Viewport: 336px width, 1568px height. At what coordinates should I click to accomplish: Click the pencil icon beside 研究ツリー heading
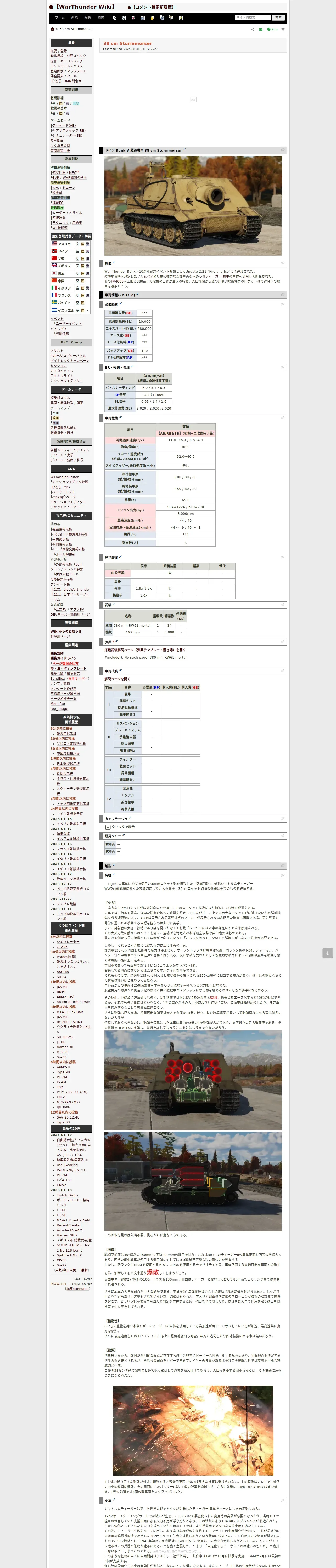(124, 835)
